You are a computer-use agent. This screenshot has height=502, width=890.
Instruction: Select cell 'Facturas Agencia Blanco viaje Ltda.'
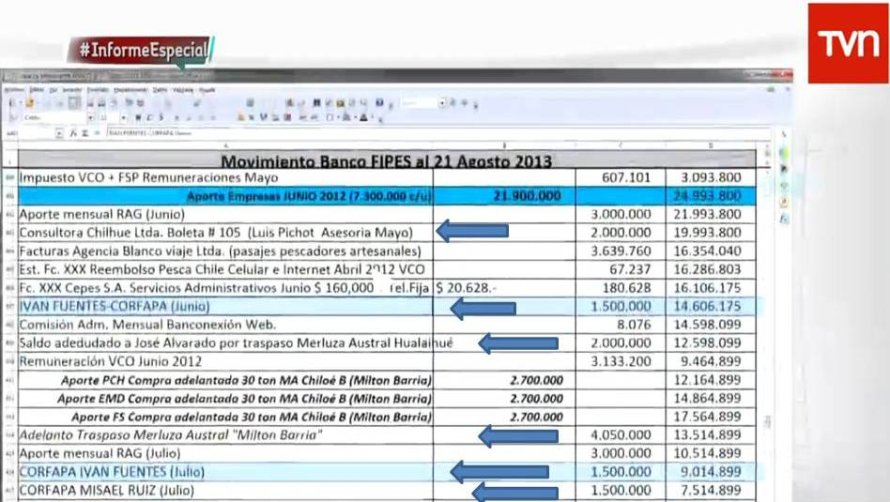tap(225, 251)
